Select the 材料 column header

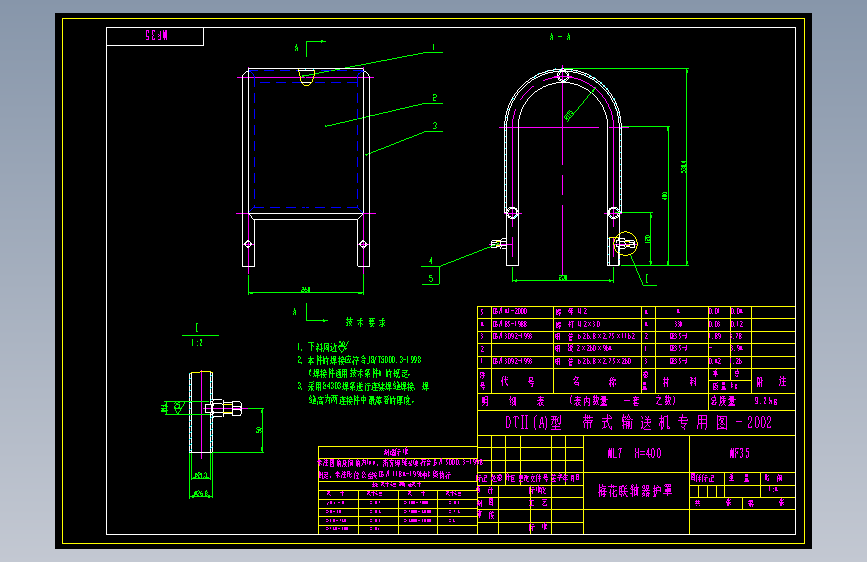pos(680,381)
